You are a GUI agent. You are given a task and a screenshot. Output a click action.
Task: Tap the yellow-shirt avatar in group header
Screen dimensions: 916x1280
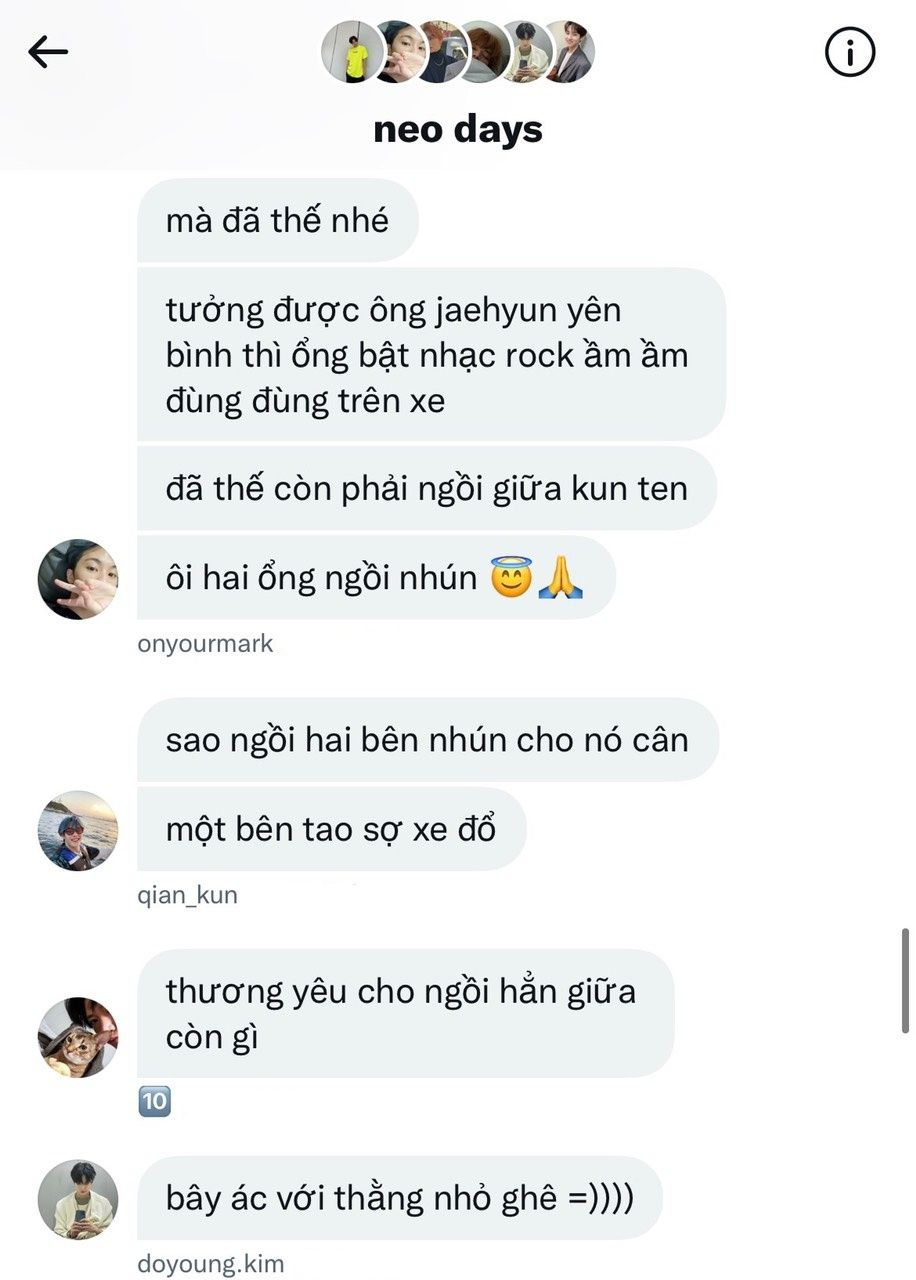point(353,52)
